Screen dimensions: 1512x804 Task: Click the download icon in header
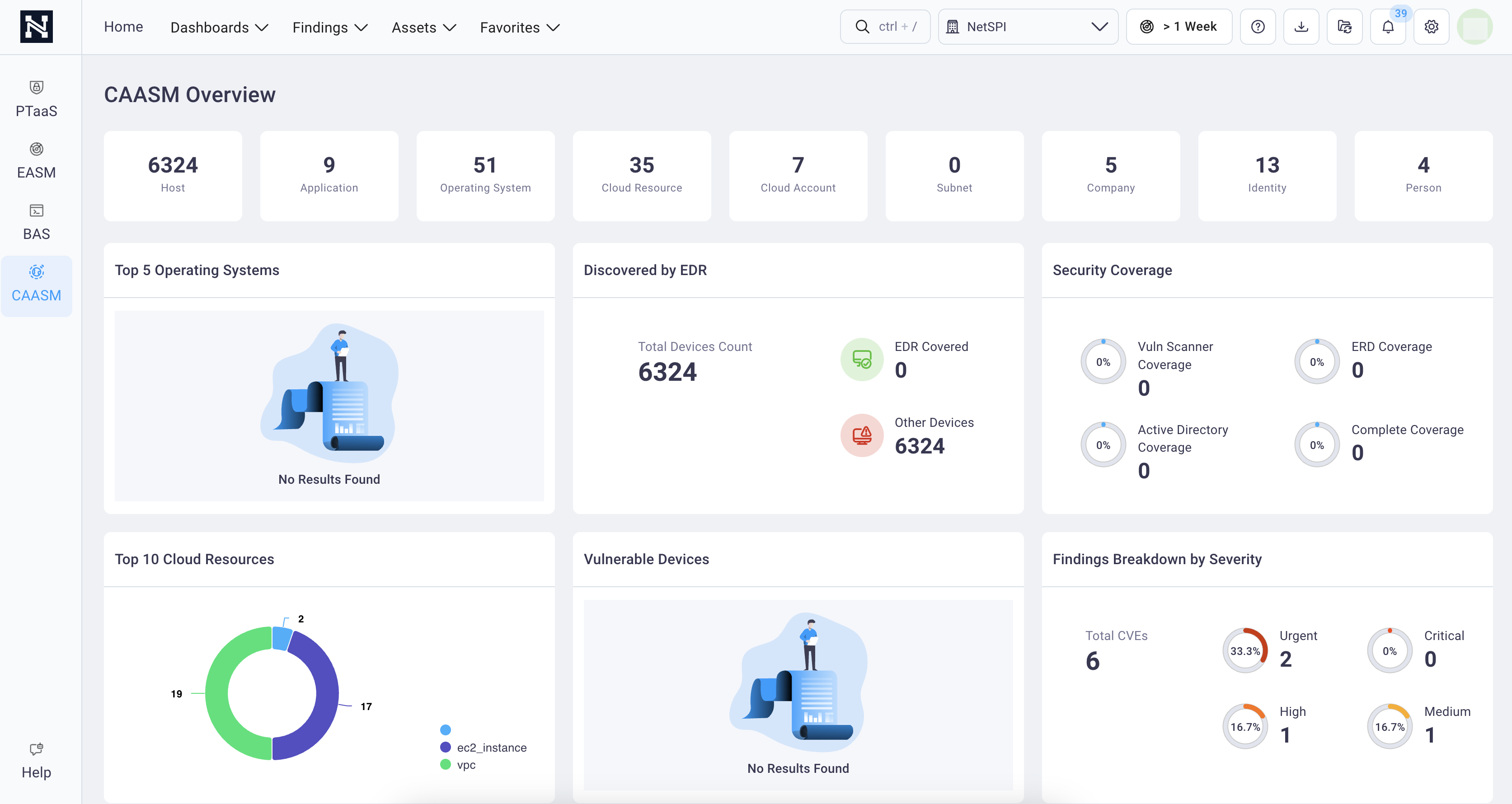coord(1301,27)
